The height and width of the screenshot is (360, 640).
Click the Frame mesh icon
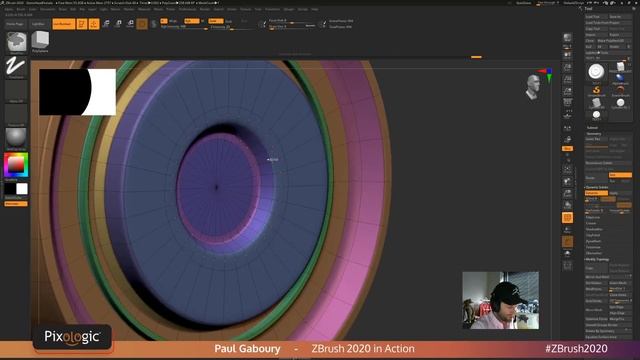point(567,169)
